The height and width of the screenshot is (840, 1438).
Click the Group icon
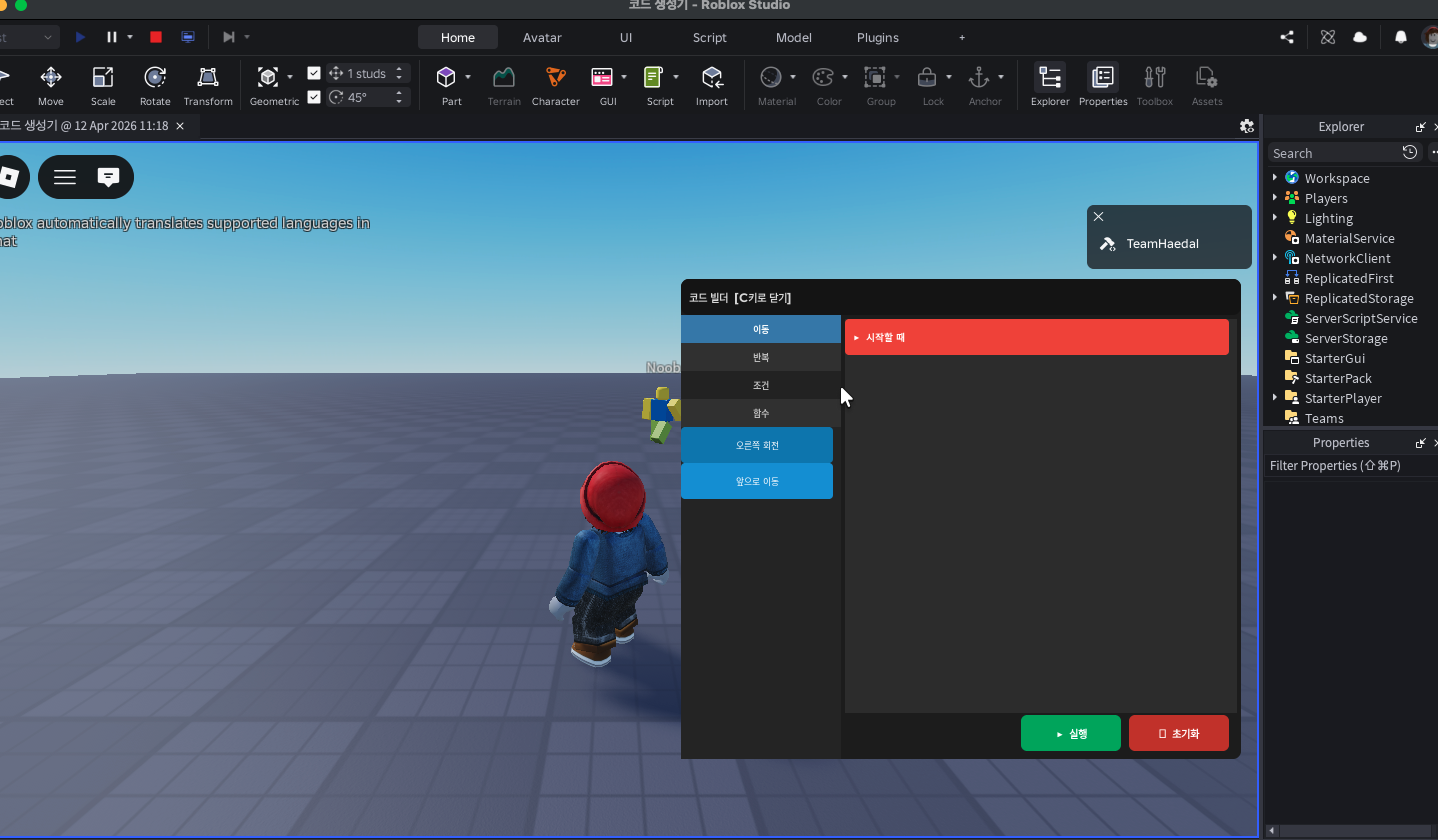coord(875,77)
